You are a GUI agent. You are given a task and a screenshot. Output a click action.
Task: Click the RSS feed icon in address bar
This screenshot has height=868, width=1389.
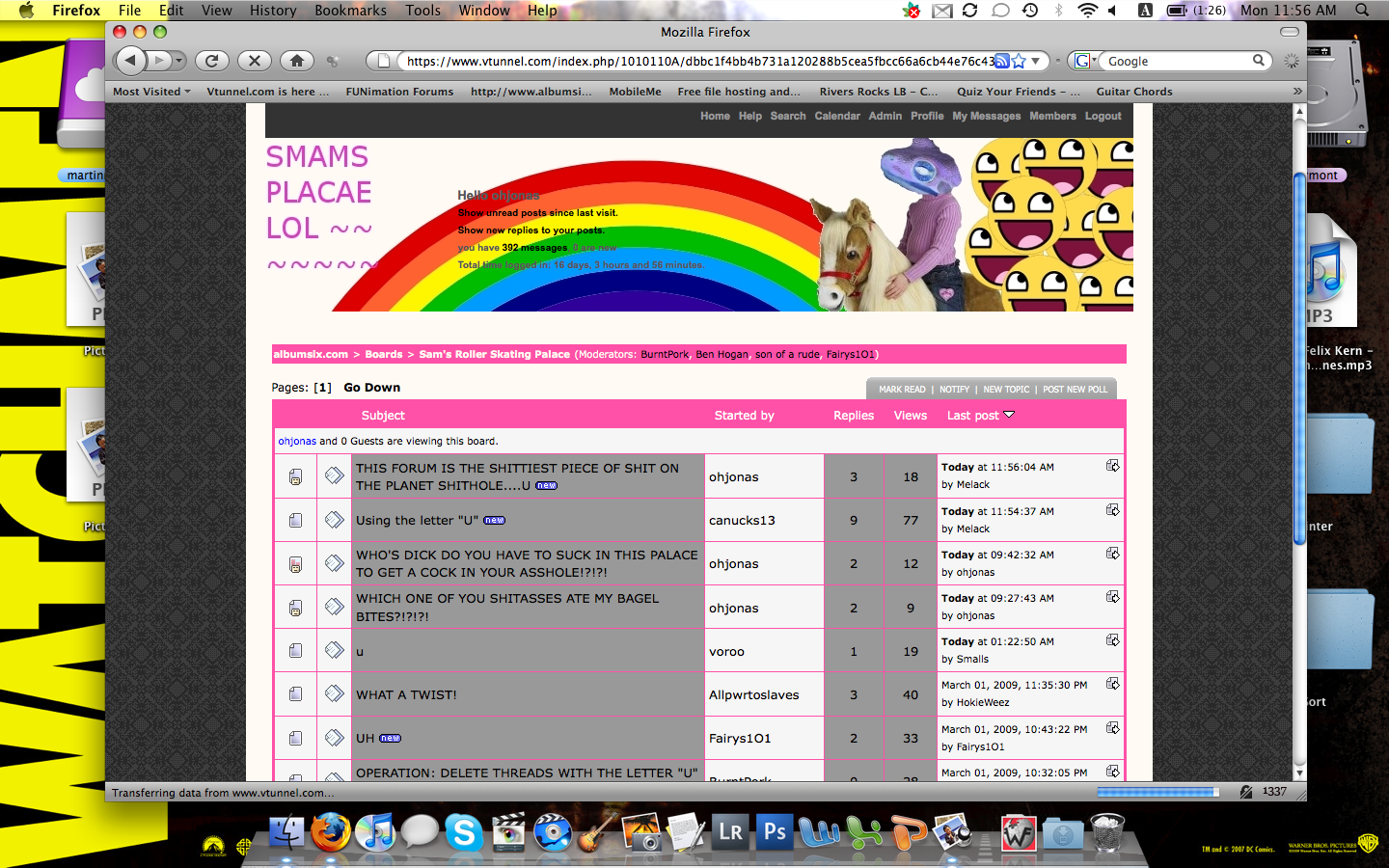[x=1002, y=61]
